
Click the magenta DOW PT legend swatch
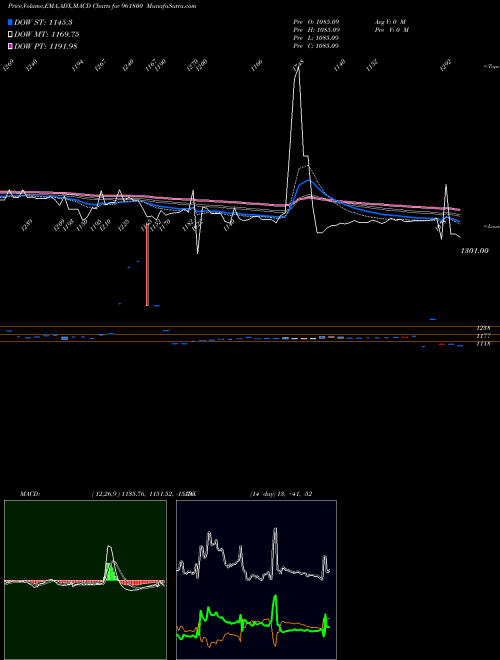pyautogui.click(x=10, y=46)
